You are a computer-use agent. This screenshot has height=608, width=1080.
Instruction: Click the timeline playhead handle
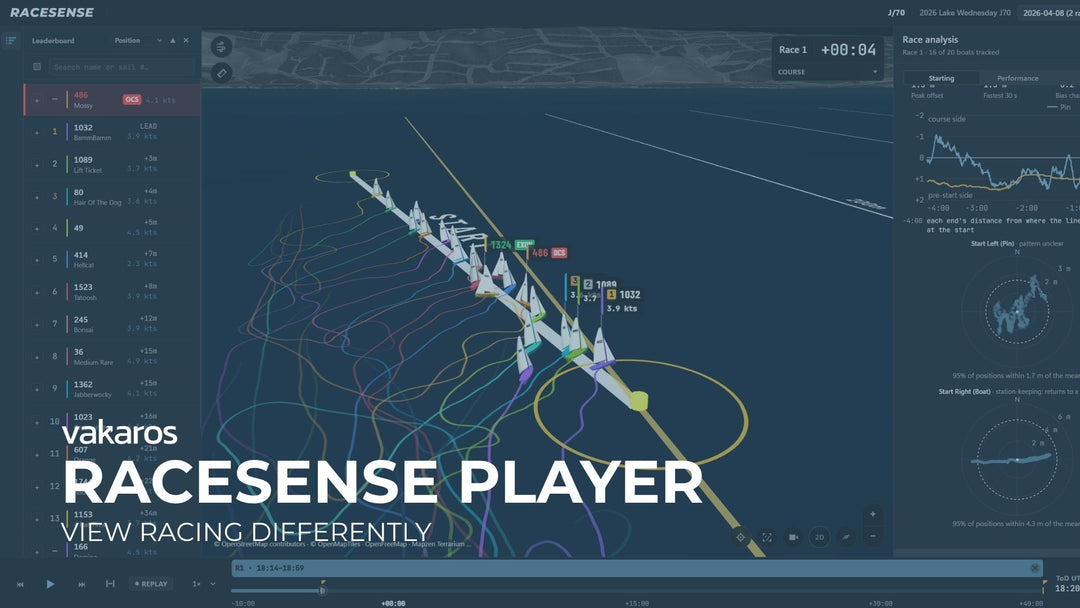322,589
